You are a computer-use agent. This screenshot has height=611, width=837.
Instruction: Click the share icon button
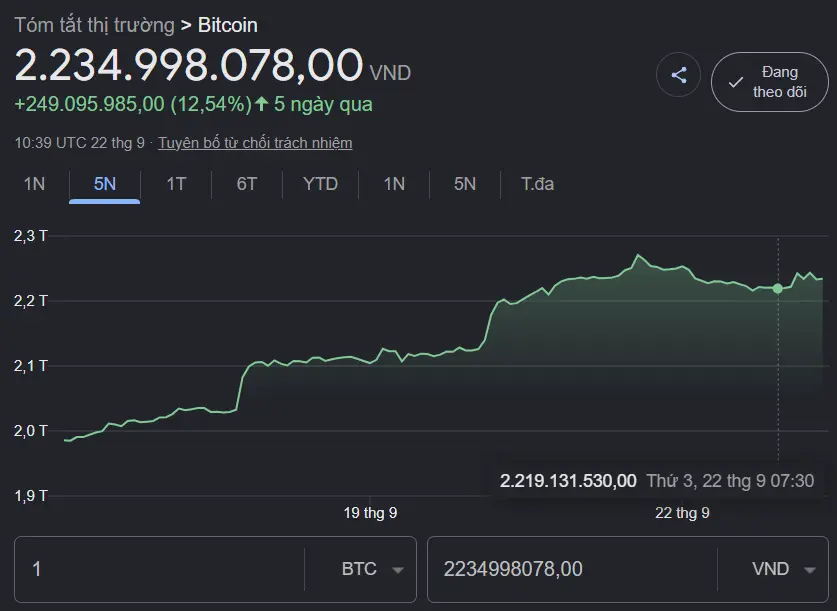click(x=678, y=75)
